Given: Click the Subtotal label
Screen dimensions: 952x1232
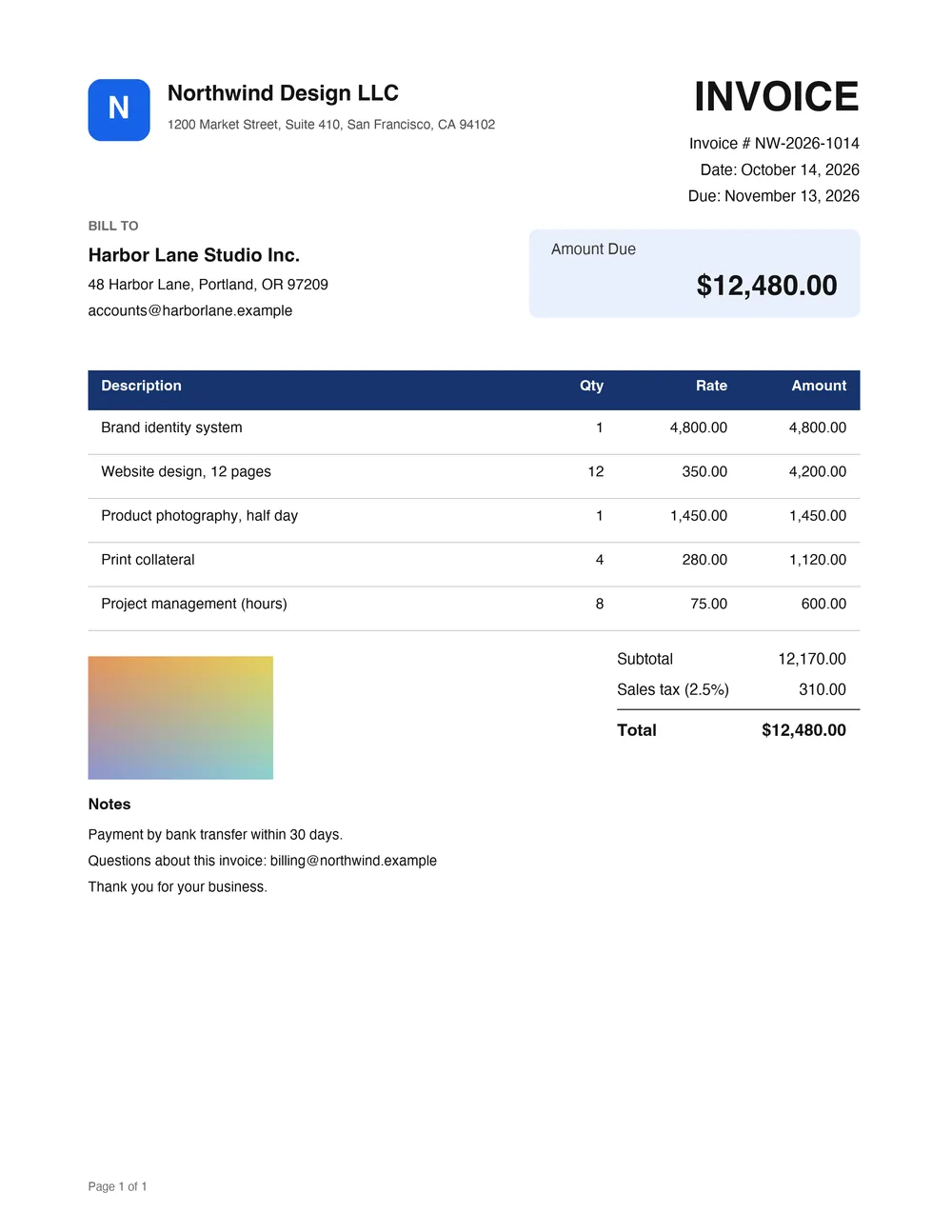Looking at the screenshot, I should (645, 659).
